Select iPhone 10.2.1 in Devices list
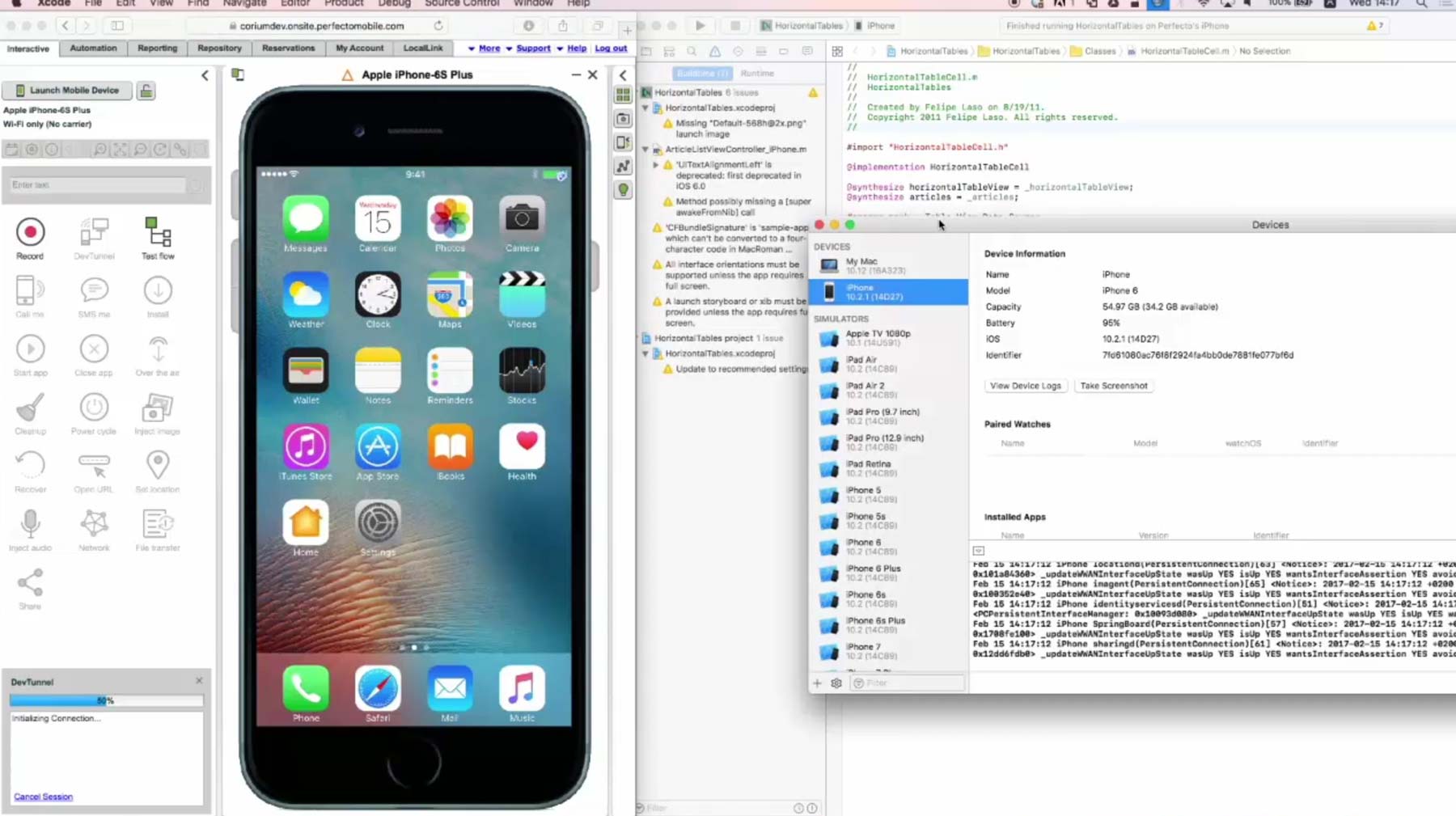 pos(889,292)
